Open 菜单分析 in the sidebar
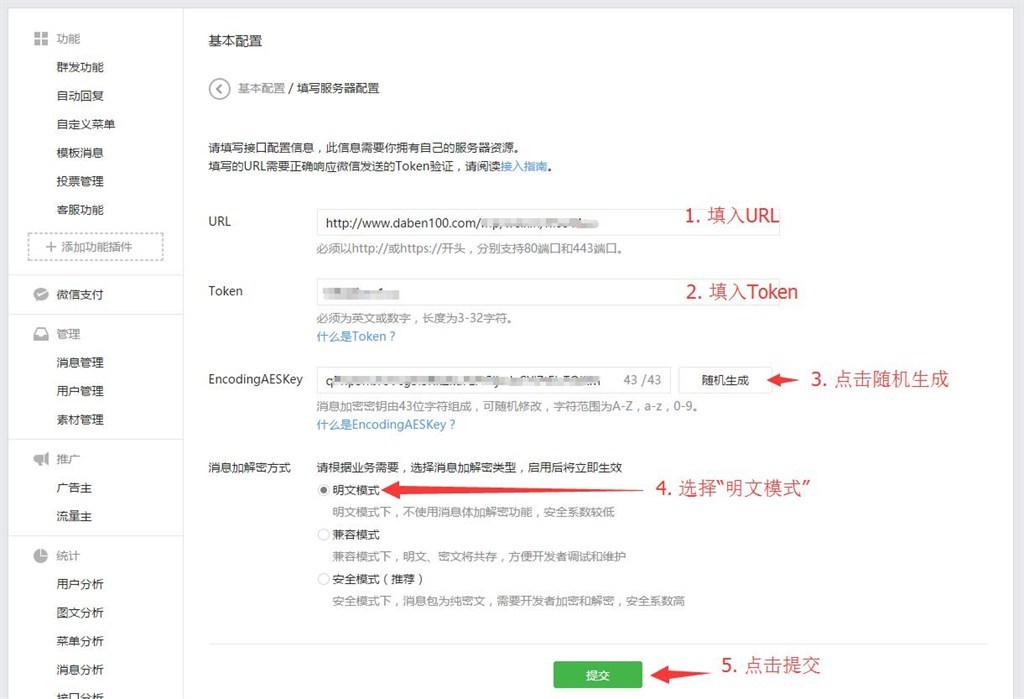This screenshot has height=699, width=1024. (x=80, y=641)
